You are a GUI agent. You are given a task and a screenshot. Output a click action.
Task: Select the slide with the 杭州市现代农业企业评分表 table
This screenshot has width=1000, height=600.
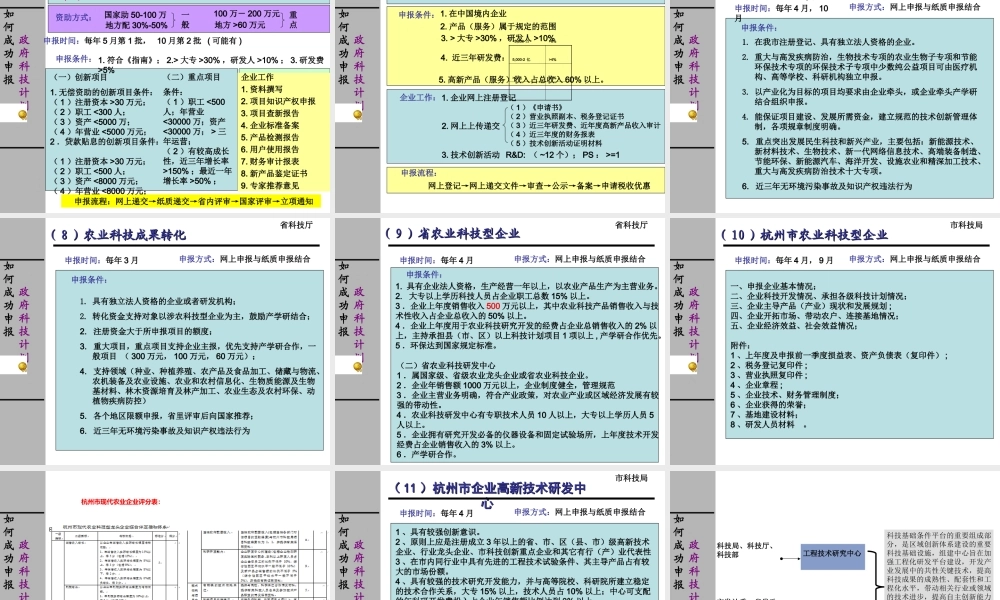166,536
